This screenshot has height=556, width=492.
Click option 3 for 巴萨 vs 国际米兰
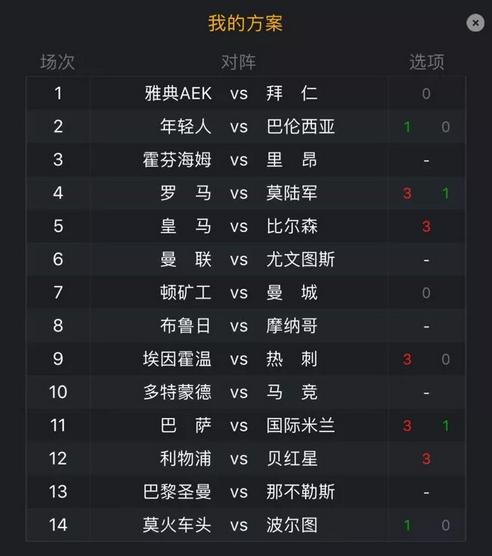coord(407,426)
